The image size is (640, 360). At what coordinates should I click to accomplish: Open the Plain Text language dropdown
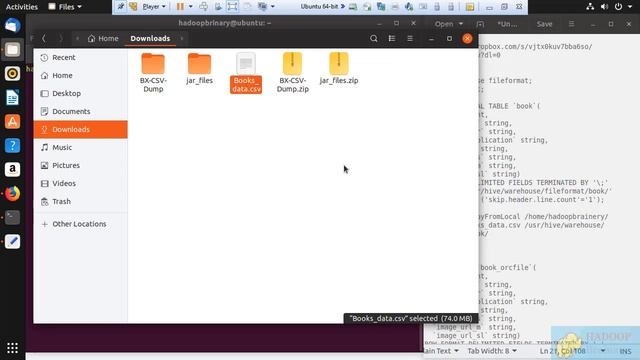[442, 351]
